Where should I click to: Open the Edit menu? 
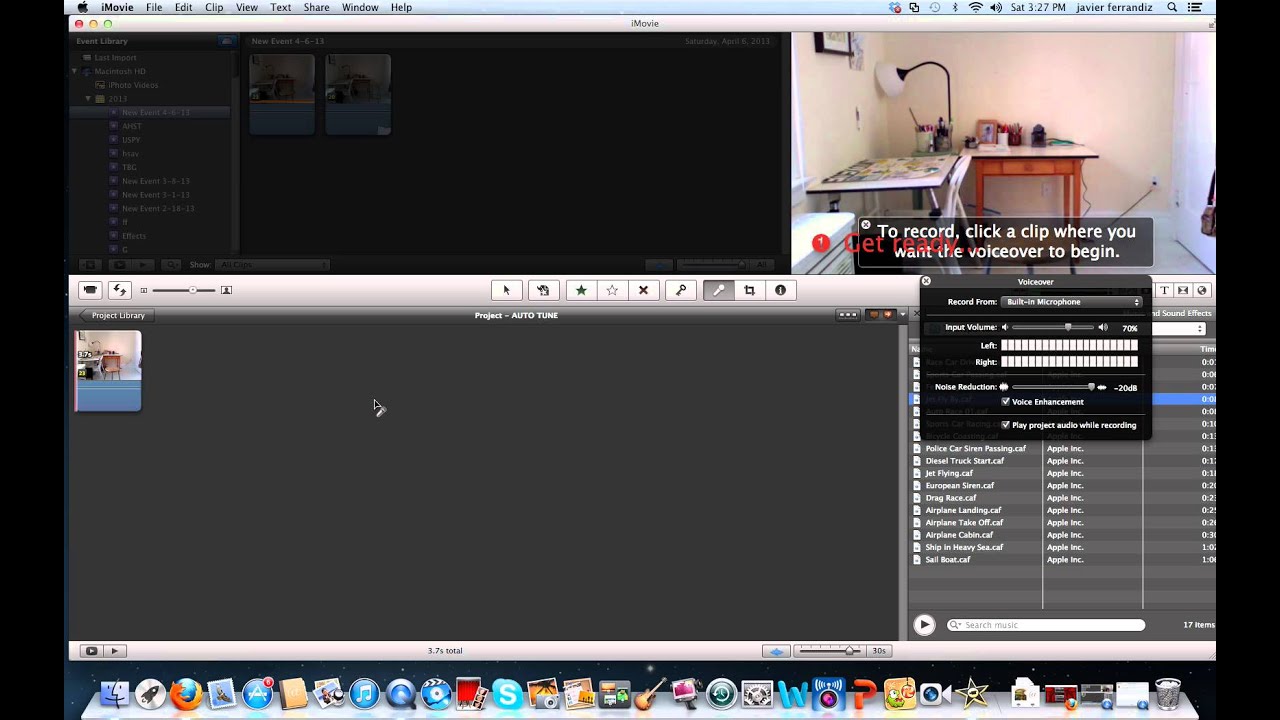[183, 7]
